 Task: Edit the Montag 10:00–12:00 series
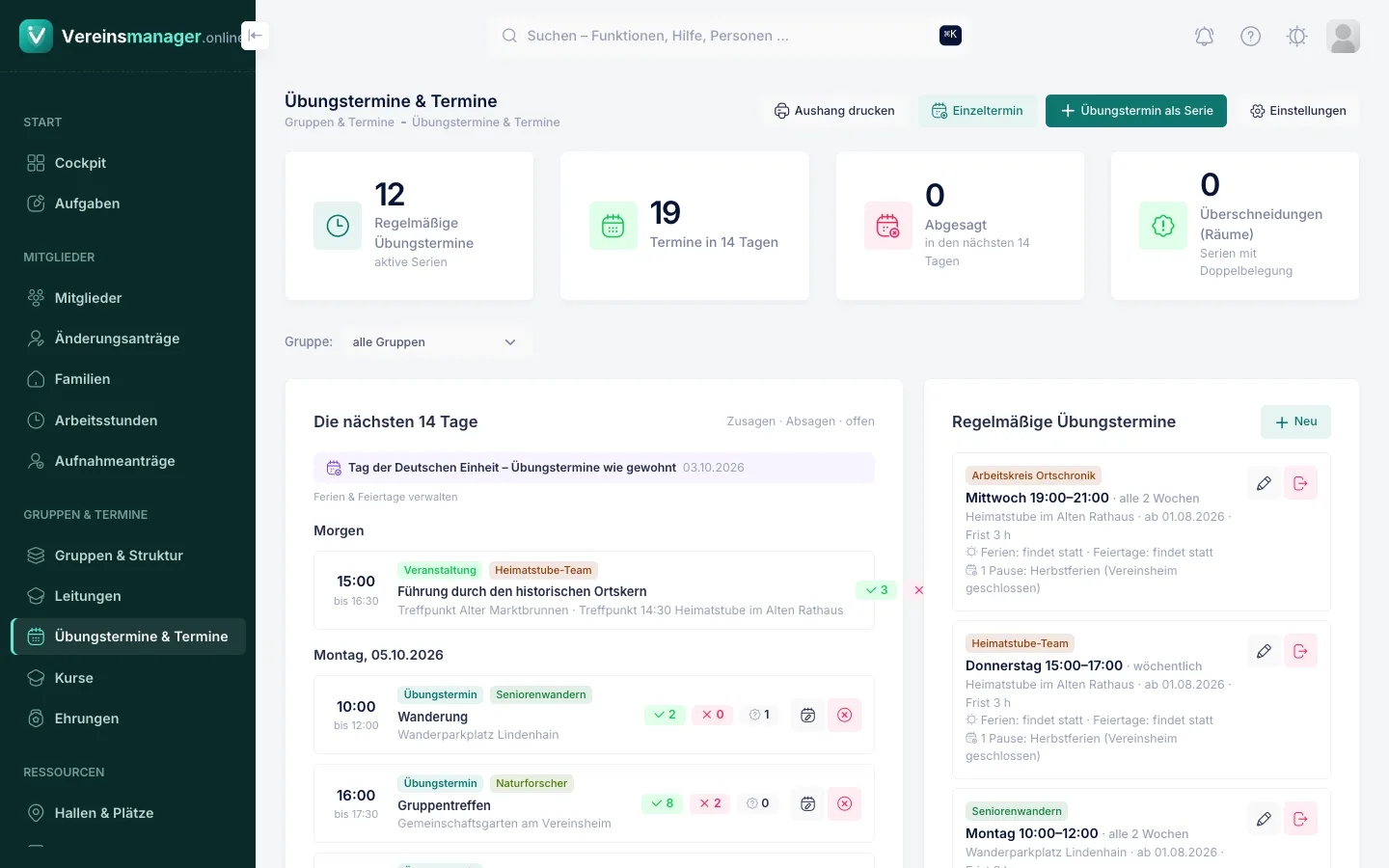click(1264, 819)
